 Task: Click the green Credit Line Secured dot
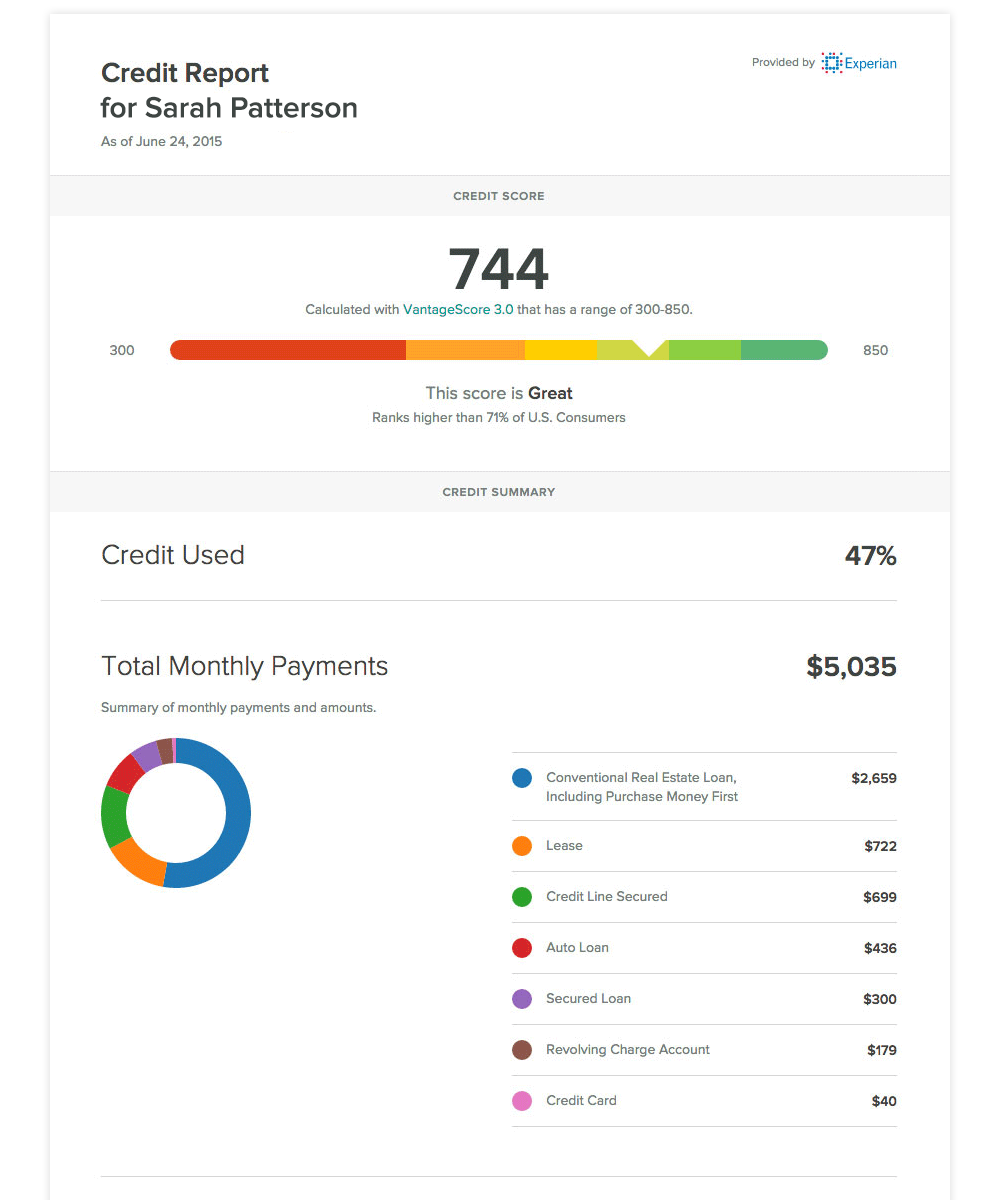(522, 897)
